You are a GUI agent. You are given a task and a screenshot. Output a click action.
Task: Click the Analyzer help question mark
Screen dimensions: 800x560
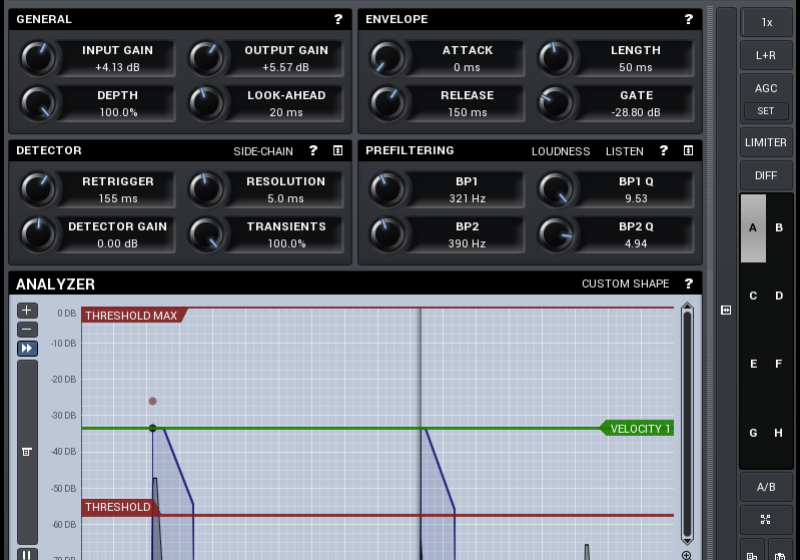(688, 284)
